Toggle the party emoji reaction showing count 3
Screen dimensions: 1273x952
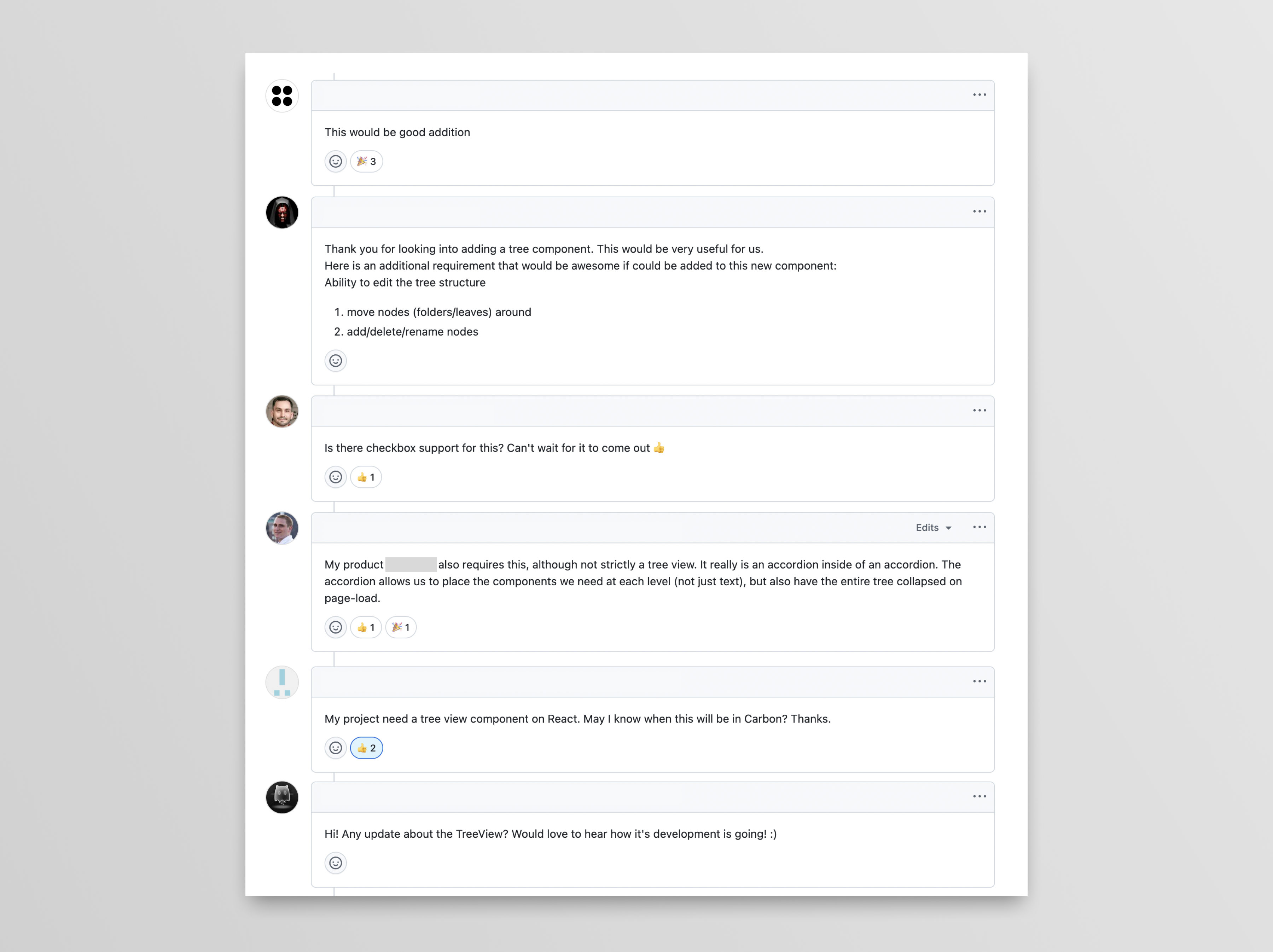(x=366, y=161)
